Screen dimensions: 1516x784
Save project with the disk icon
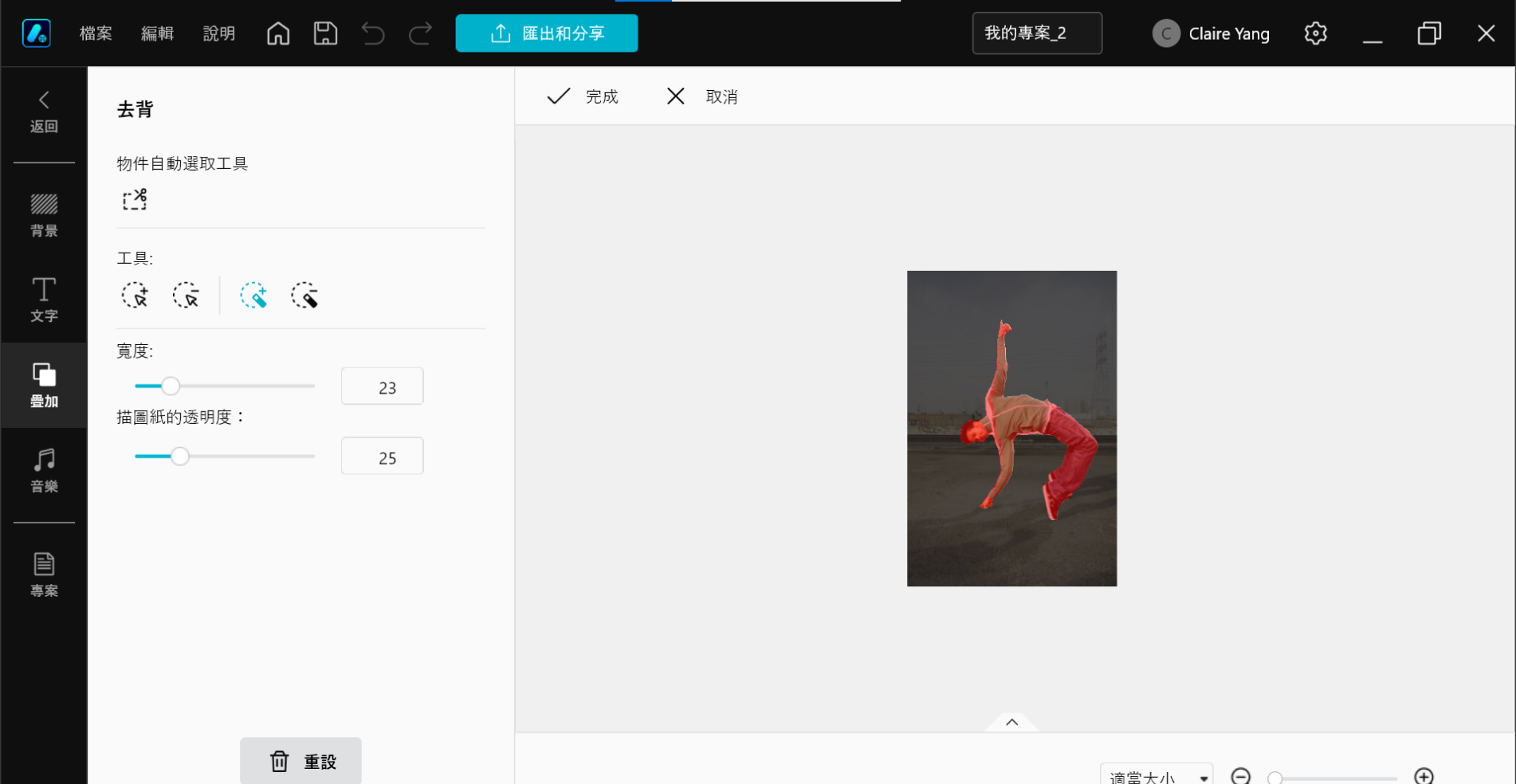click(x=325, y=33)
